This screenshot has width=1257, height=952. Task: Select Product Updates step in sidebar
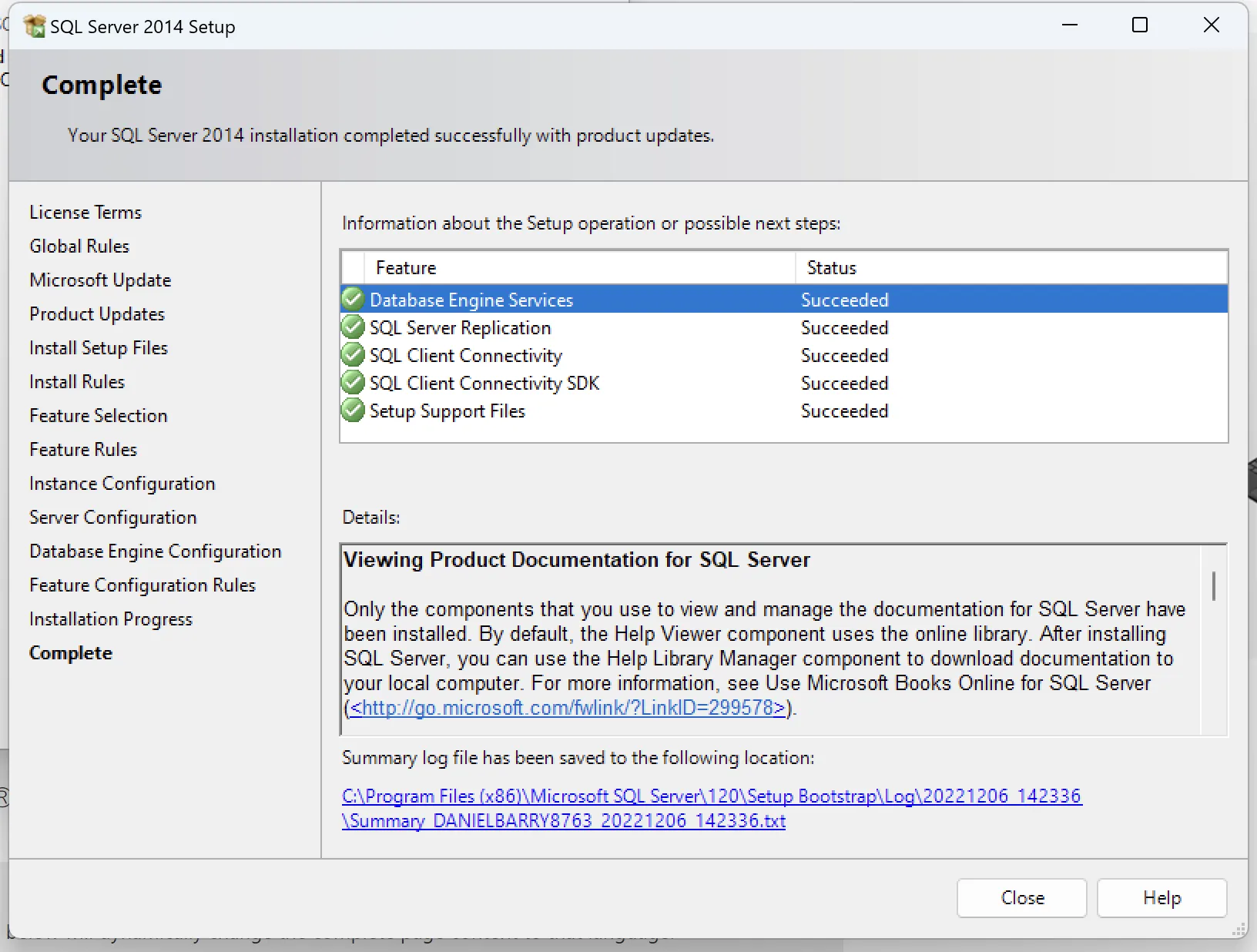pyautogui.click(x=97, y=313)
